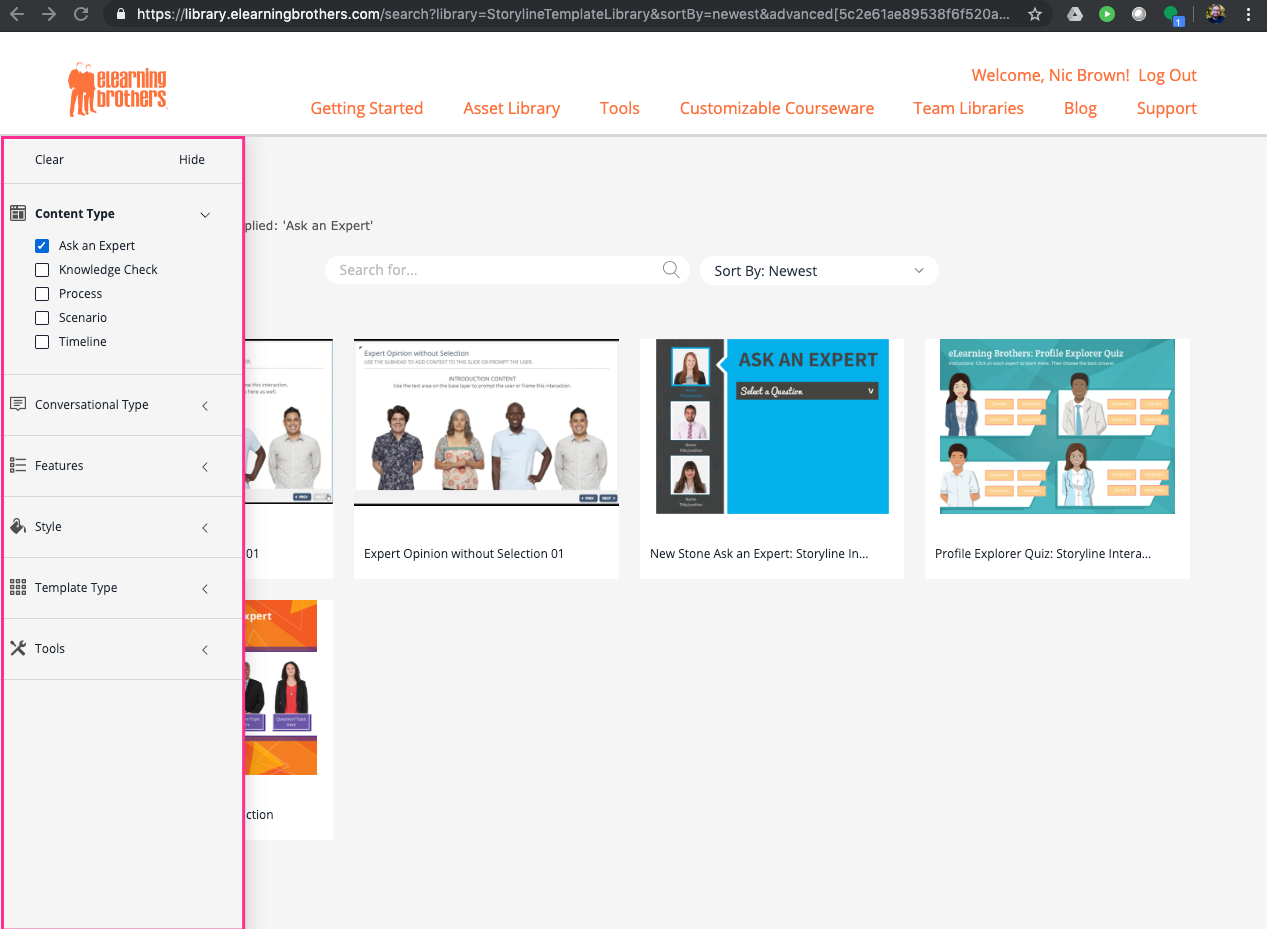This screenshot has width=1267, height=929.
Task: Click the Template Type grid icon
Action: pos(18,587)
